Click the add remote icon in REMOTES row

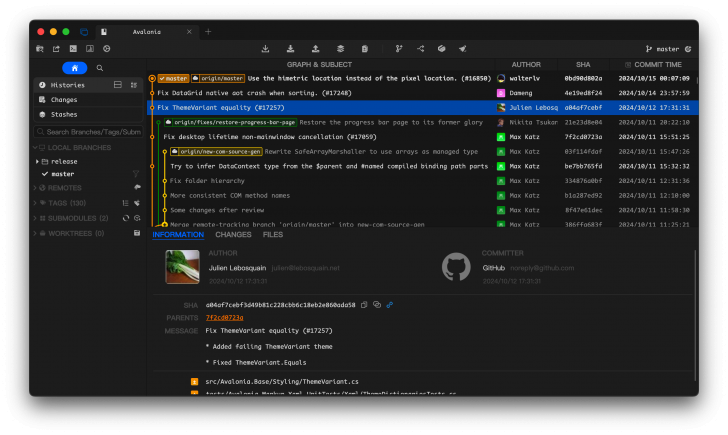coord(137,188)
